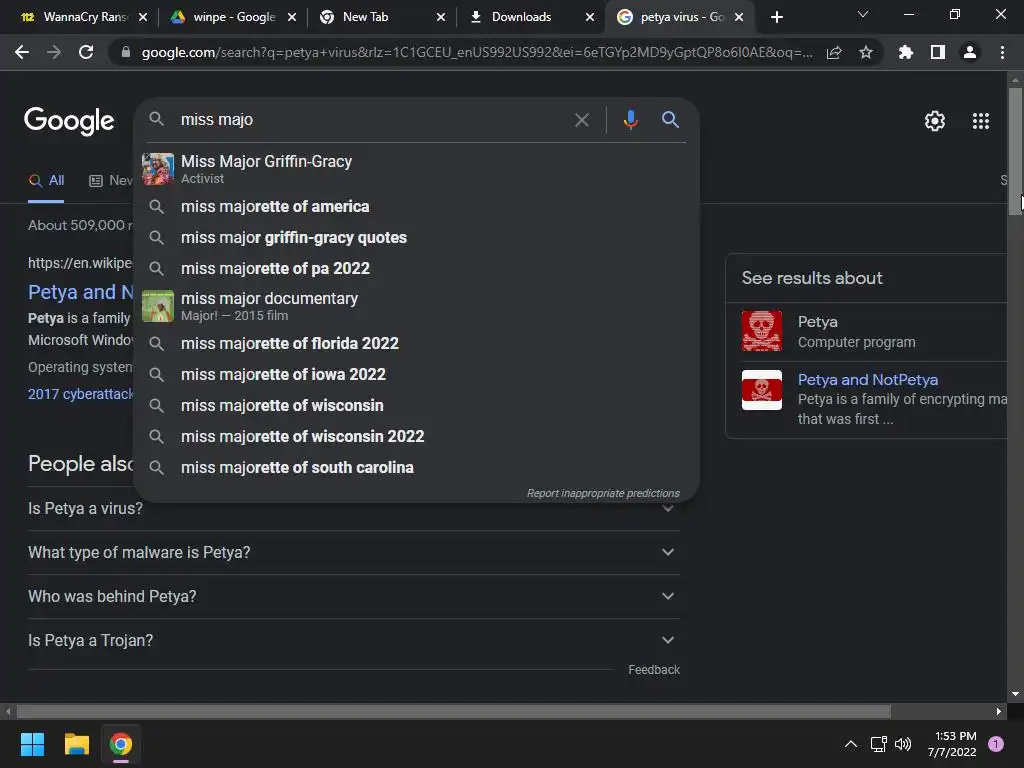Reload the current page
1024x768 pixels.
pyautogui.click(x=86, y=52)
